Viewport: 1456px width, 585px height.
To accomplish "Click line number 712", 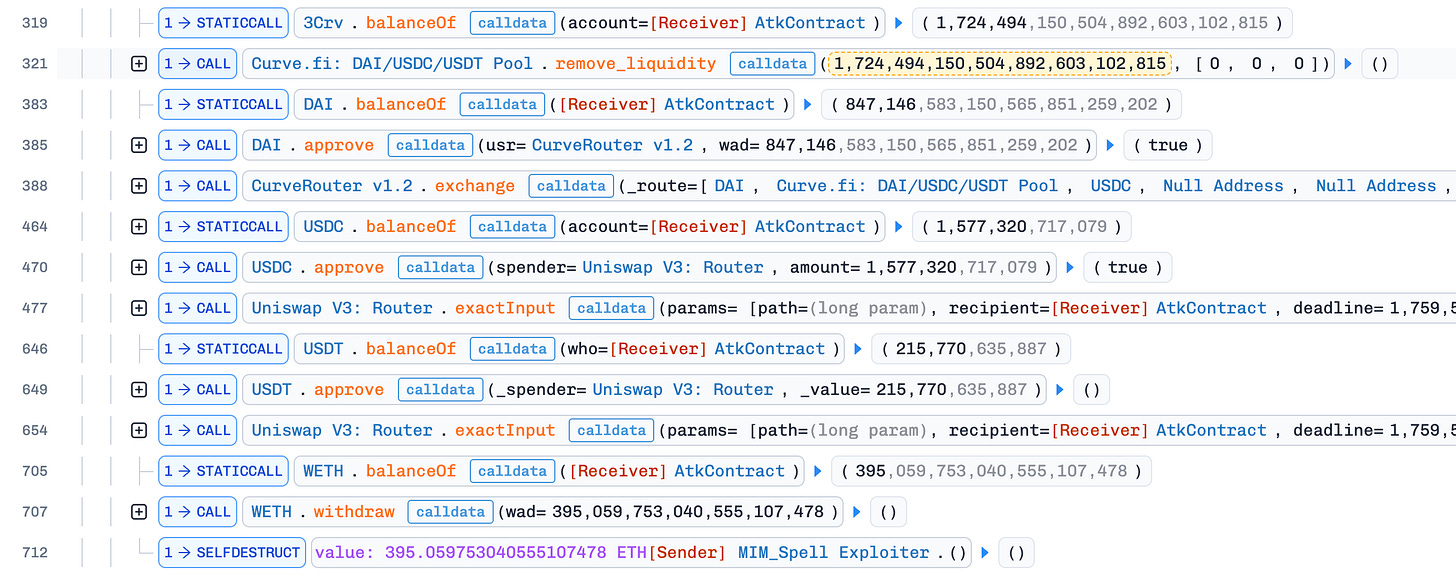I will (34, 552).
